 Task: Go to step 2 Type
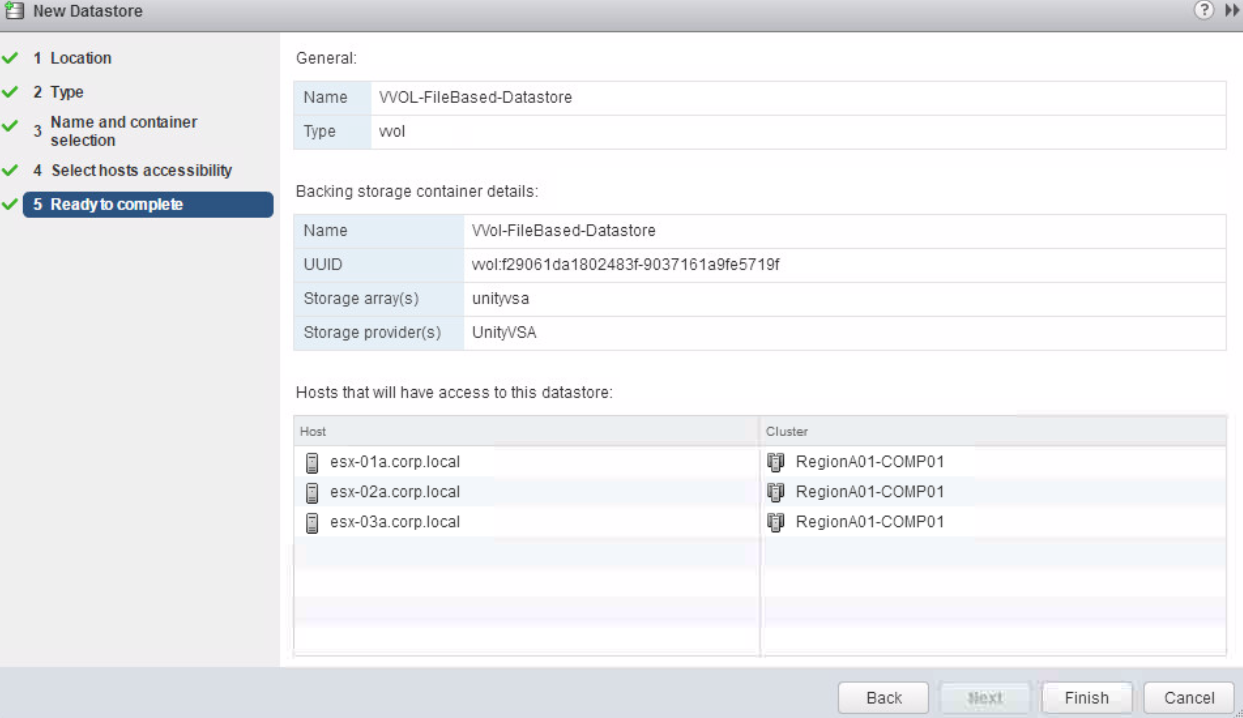coord(67,92)
